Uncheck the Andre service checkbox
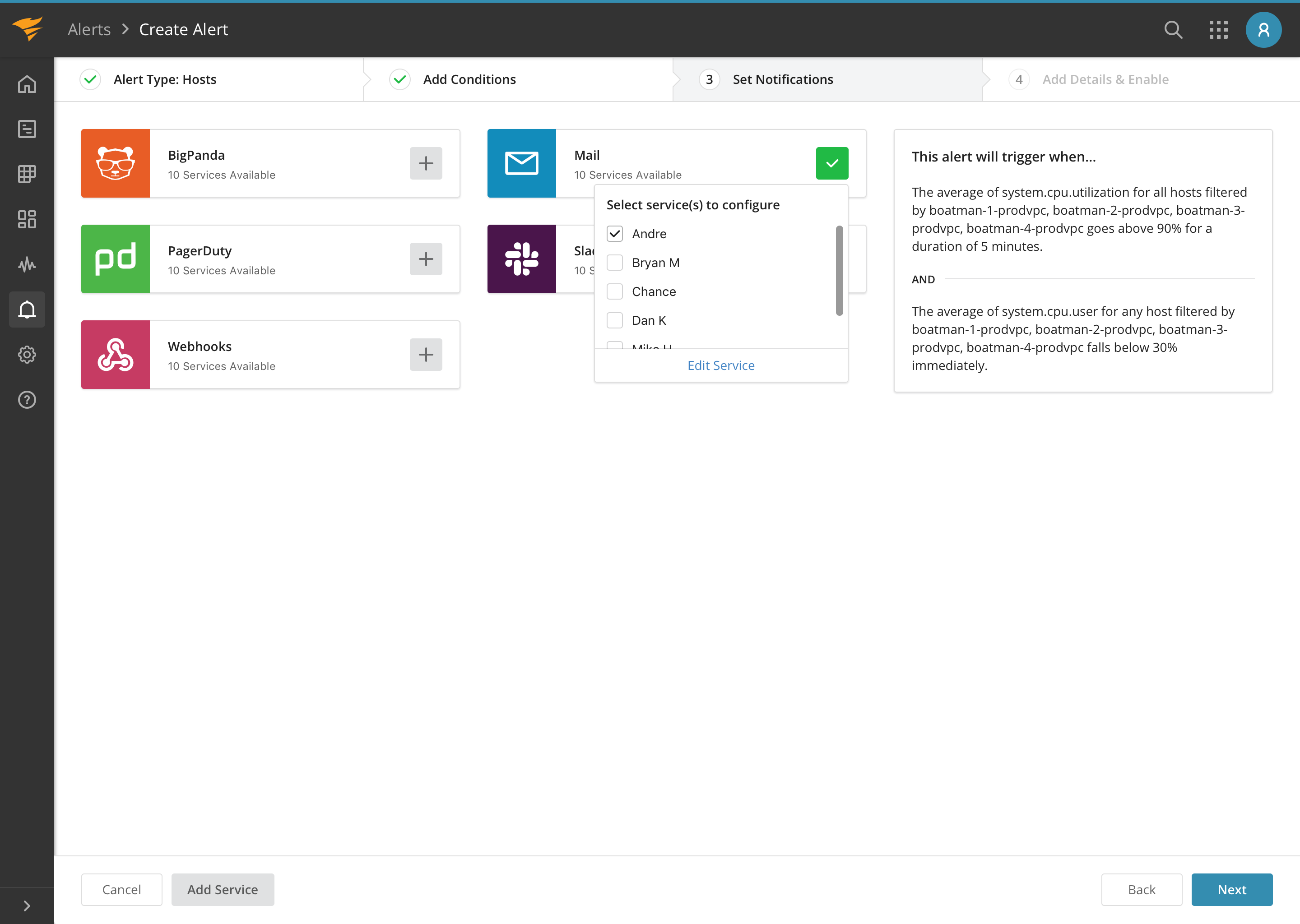Screen dimensions: 1300x924 point(615,234)
